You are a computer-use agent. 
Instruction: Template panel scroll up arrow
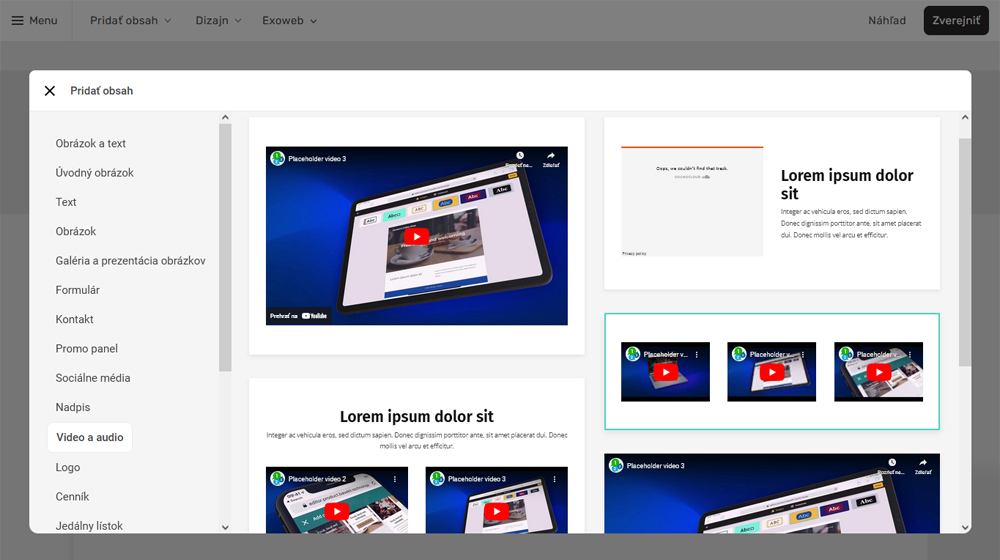(965, 117)
